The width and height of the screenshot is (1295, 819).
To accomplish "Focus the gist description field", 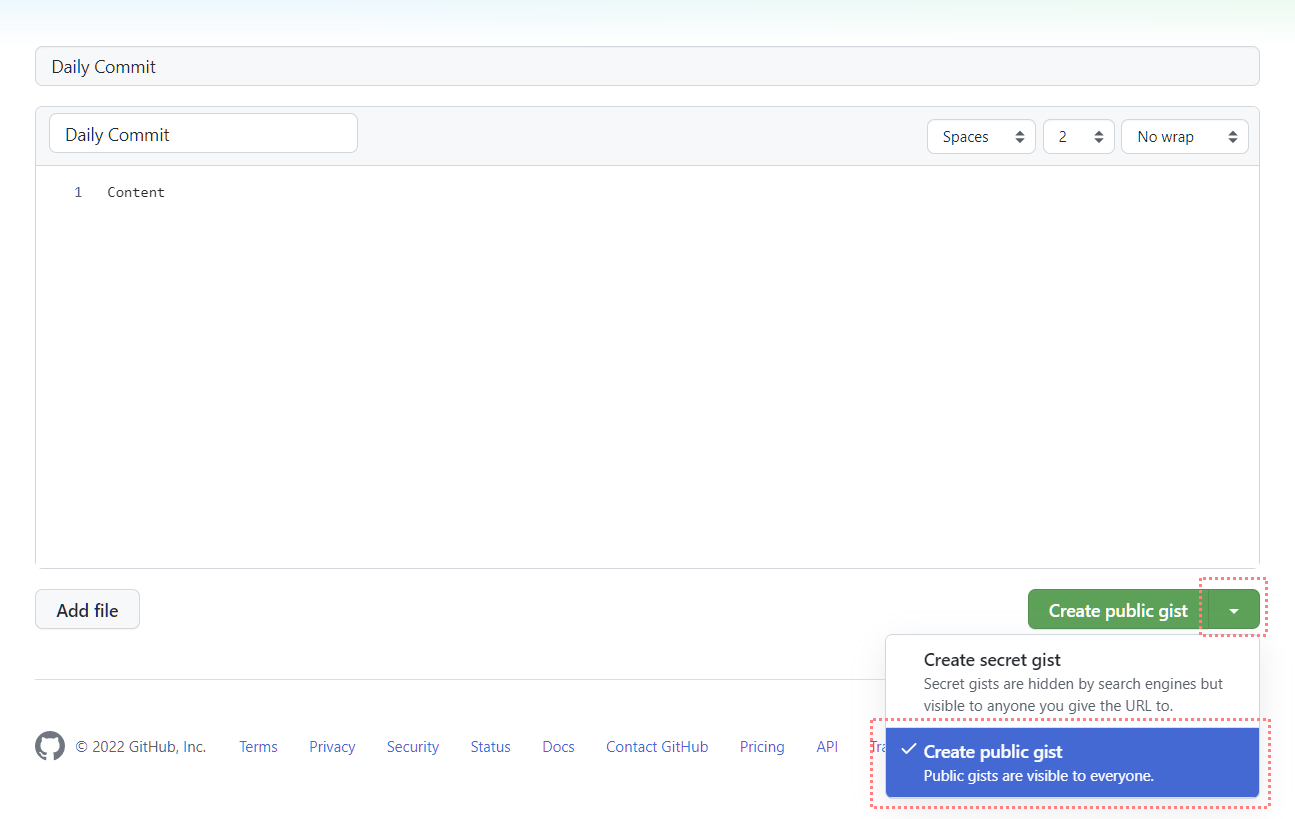I will coord(647,66).
